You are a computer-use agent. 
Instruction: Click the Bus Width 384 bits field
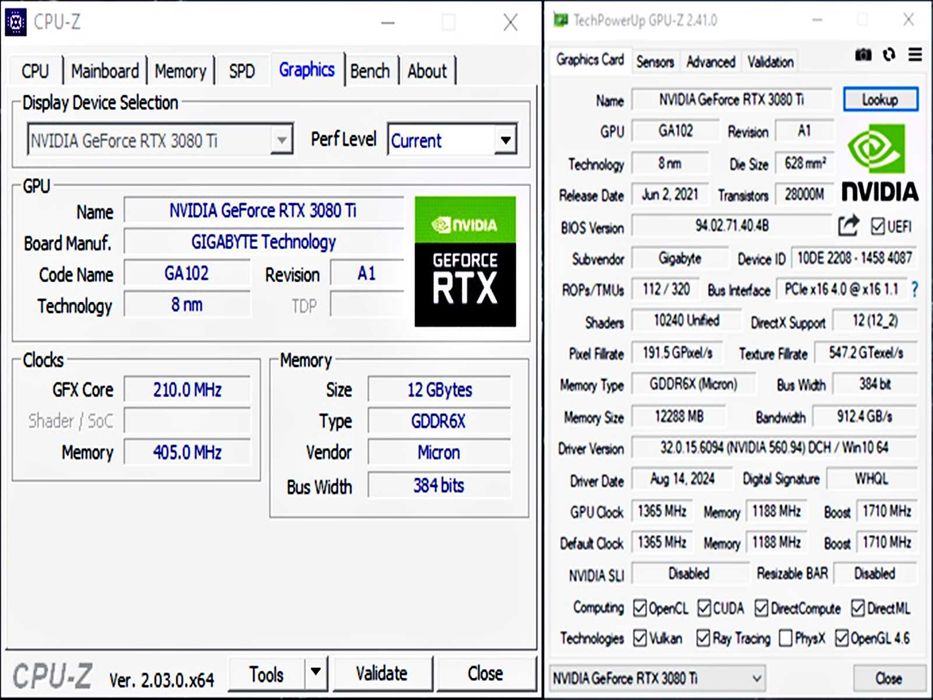[439, 485]
